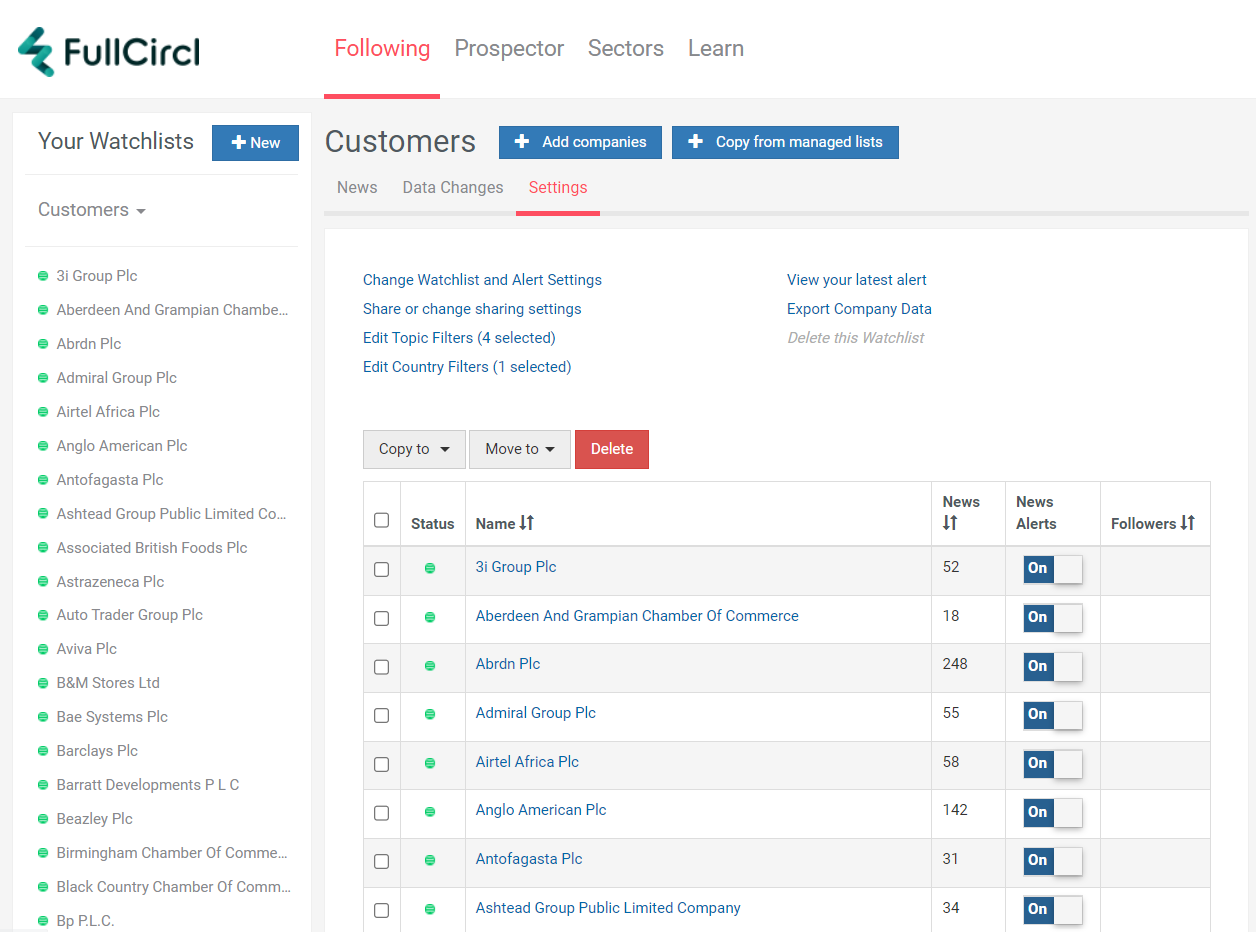Sort table by Name column arrows

(x=527, y=523)
